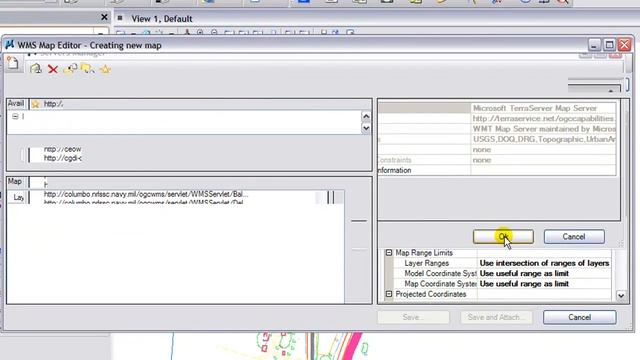Click the Save... button
This screenshot has width=640, height=360.
pyautogui.click(x=413, y=317)
